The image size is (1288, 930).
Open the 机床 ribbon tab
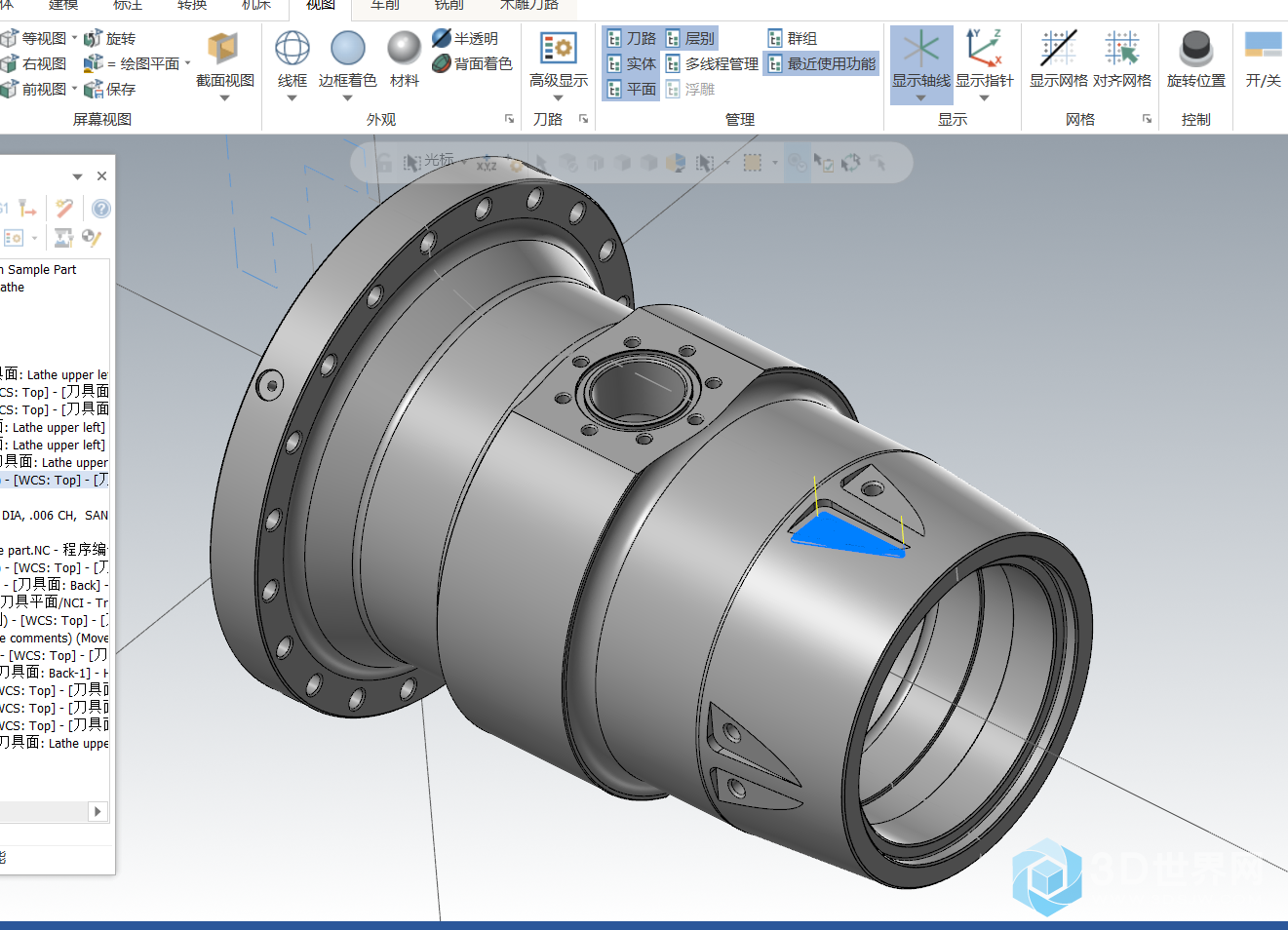256,5
